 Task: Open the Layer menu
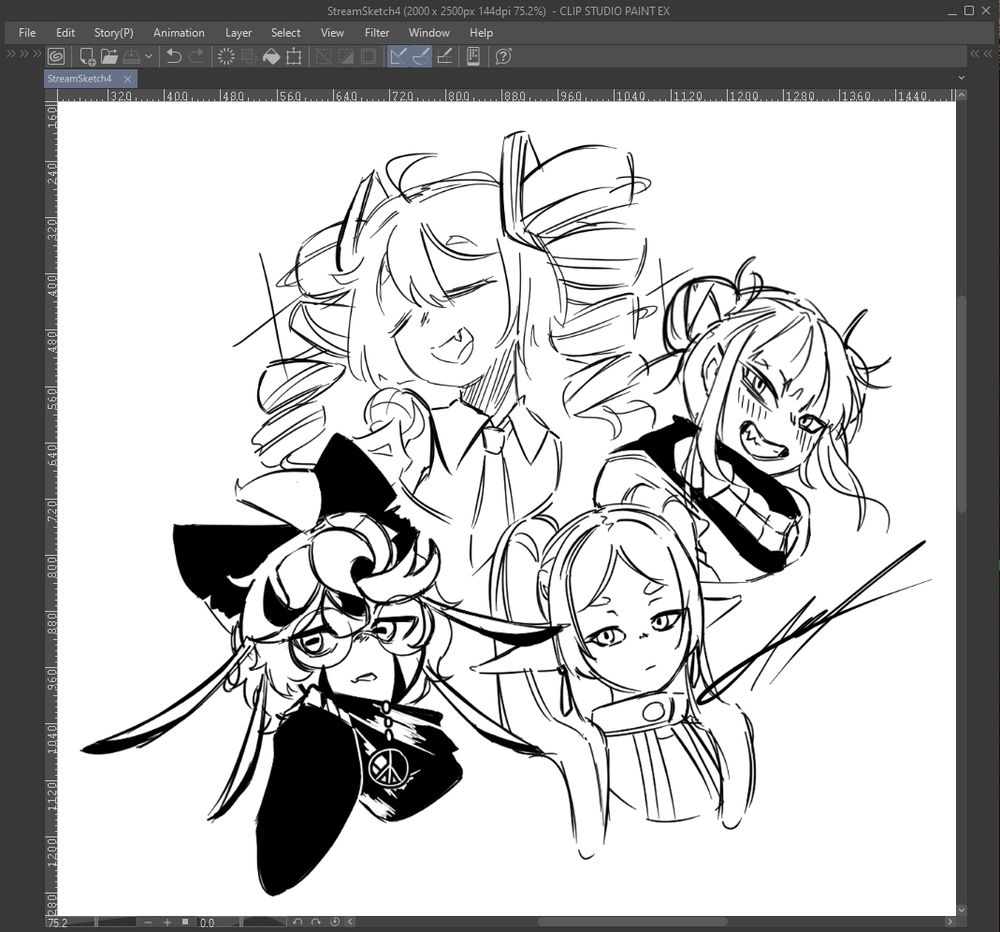[239, 33]
